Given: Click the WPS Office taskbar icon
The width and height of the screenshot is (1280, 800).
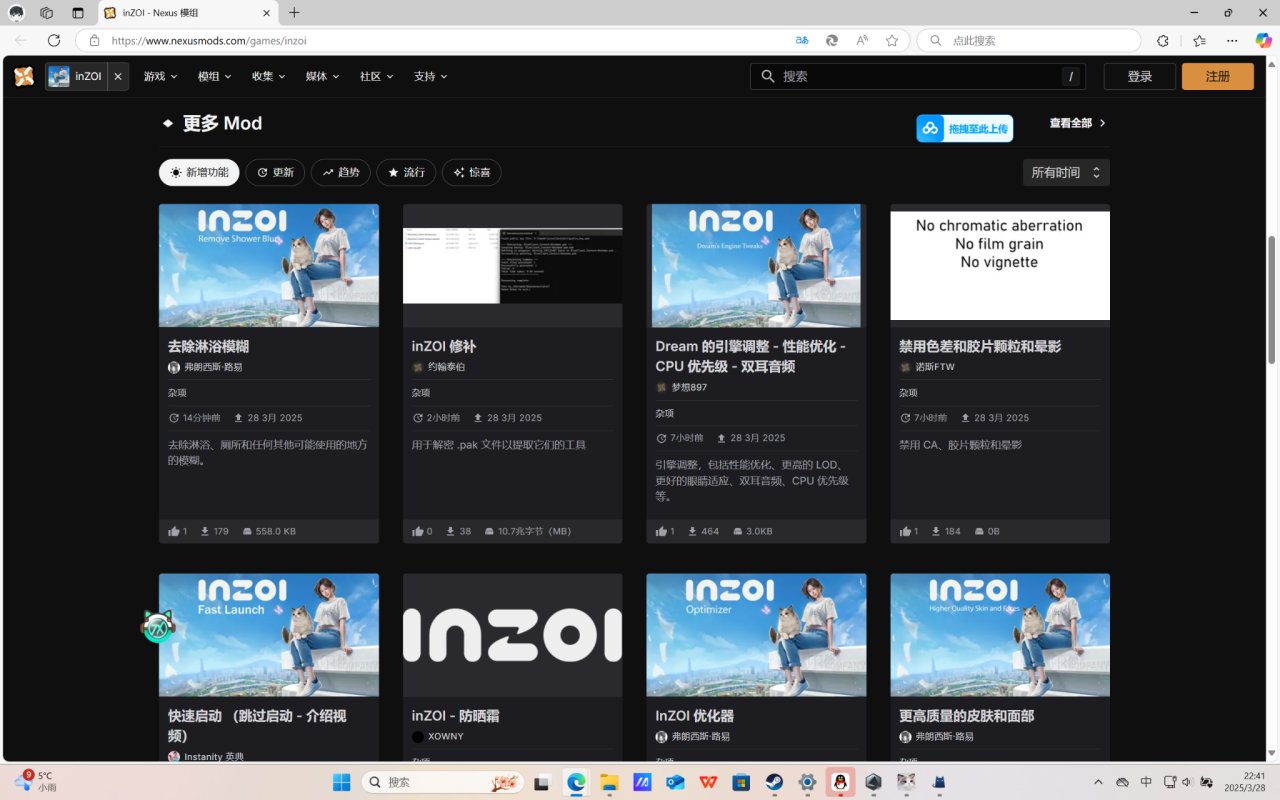Looking at the screenshot, I should pyautogui.click(x=708, y=782).
